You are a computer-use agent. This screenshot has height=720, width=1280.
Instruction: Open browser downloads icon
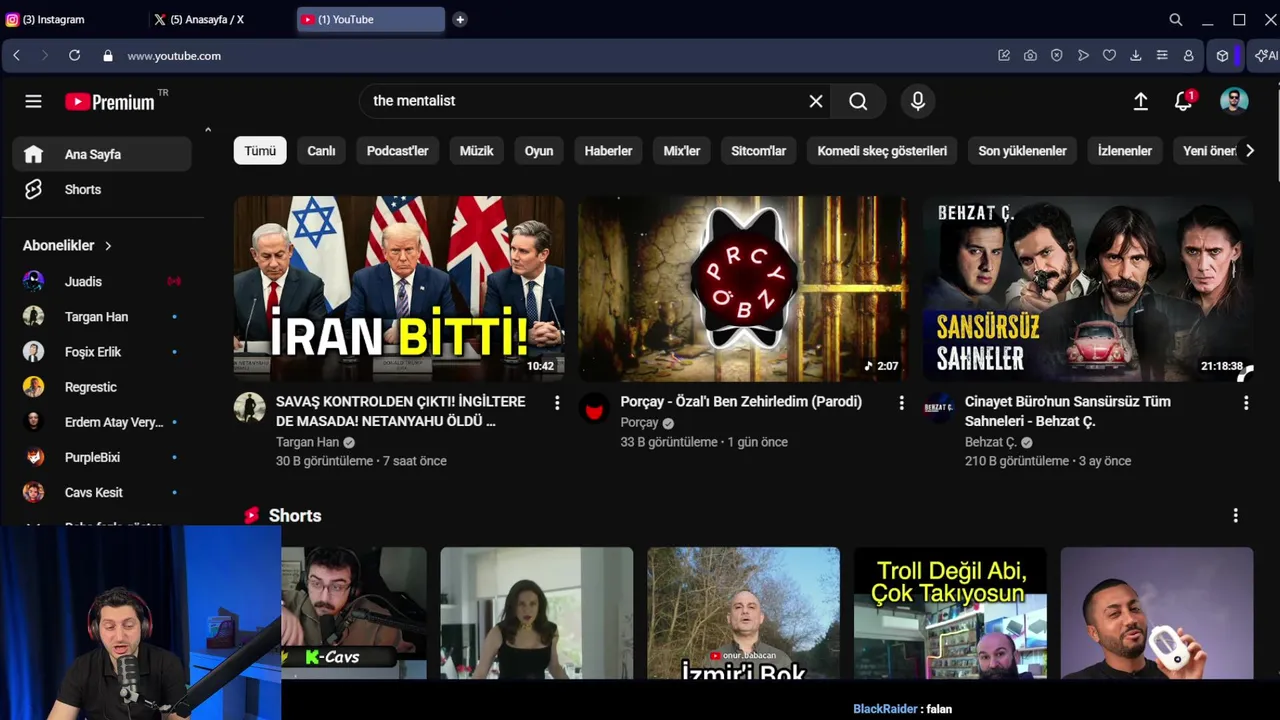pos(1136,56)
